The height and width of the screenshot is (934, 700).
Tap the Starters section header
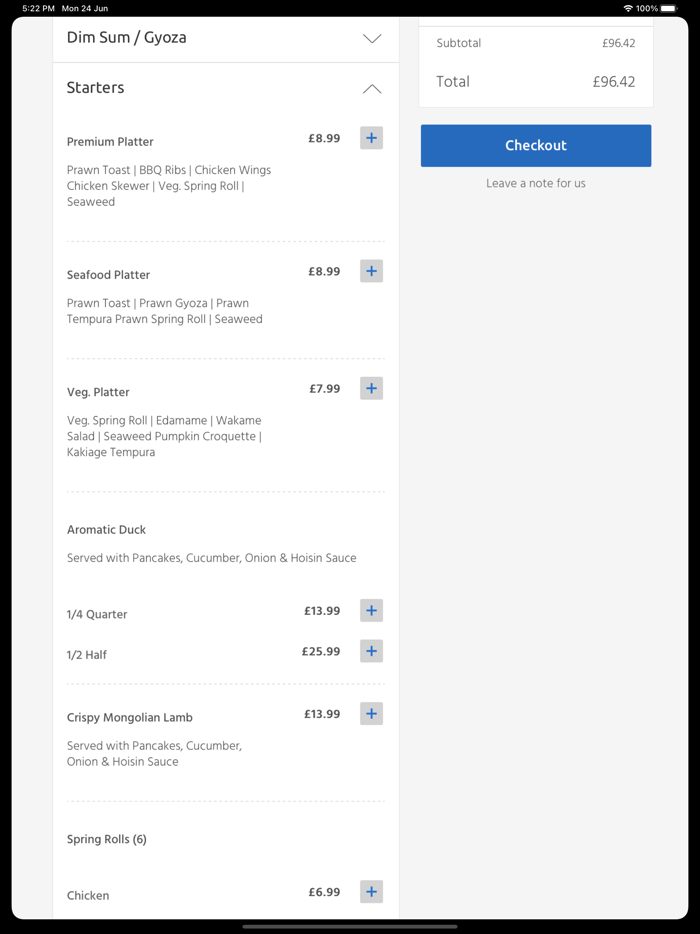96,88
